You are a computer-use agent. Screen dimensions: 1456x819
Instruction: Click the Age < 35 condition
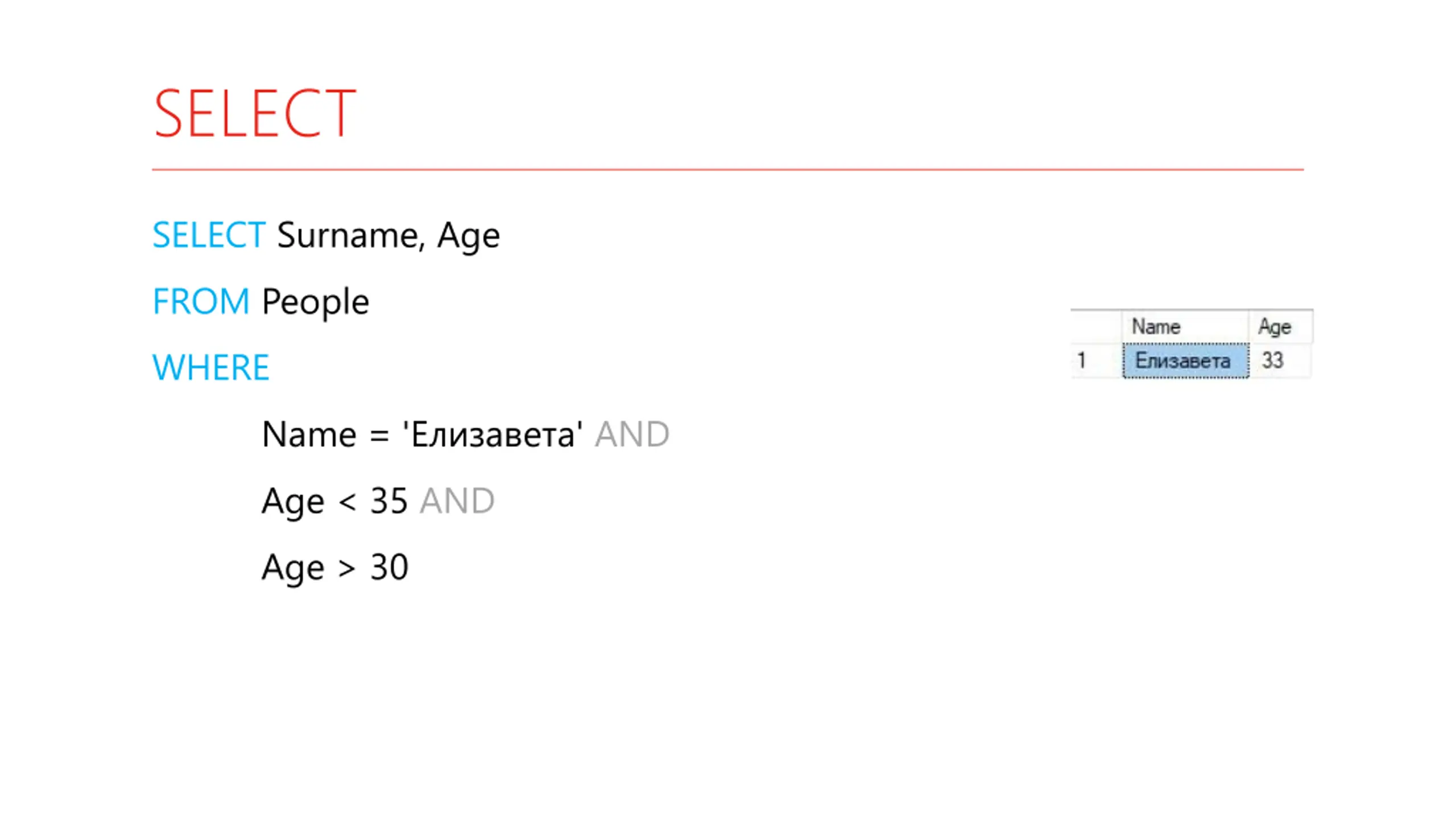pyautogui.click(x=334, y=501)
